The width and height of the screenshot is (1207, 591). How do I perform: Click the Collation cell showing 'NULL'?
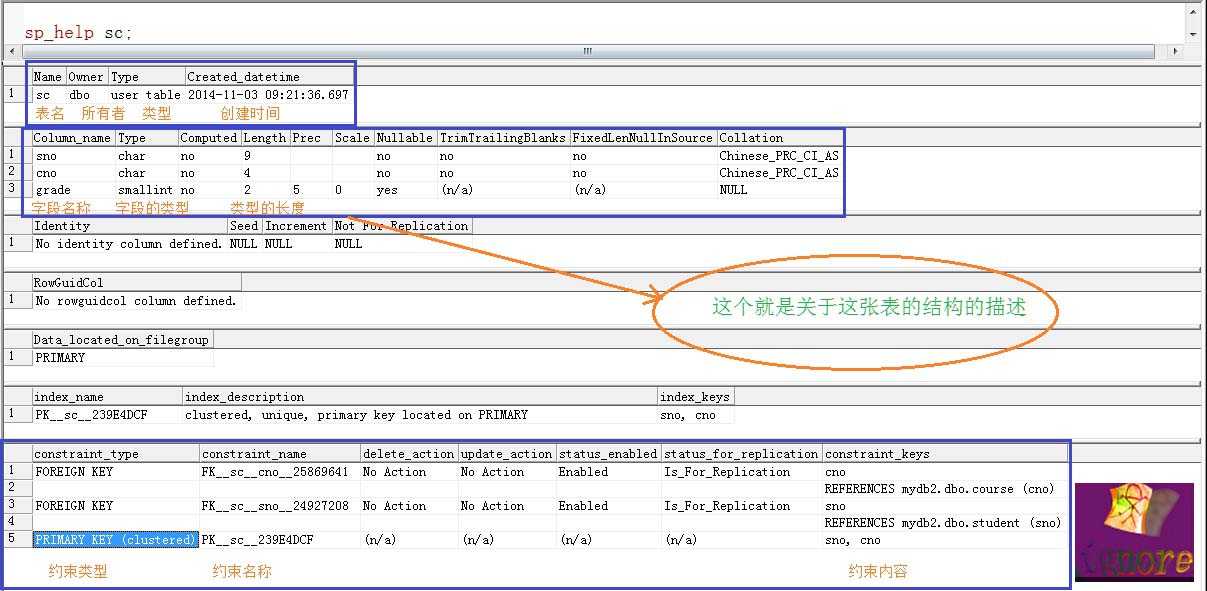coord(780,189)
